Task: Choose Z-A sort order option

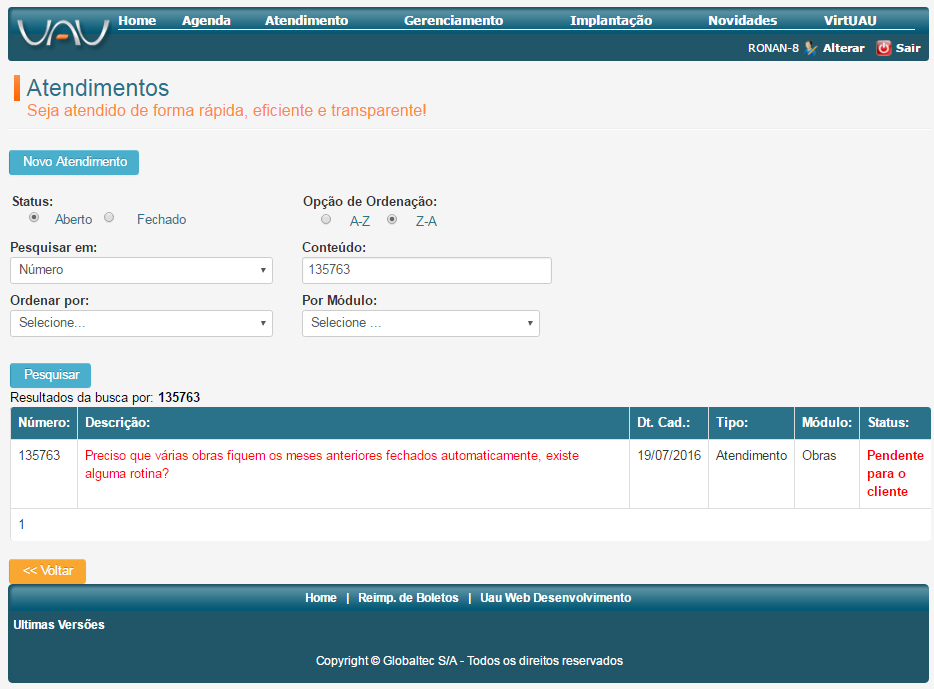Action: pyautogui.click(x=392, y=220)
